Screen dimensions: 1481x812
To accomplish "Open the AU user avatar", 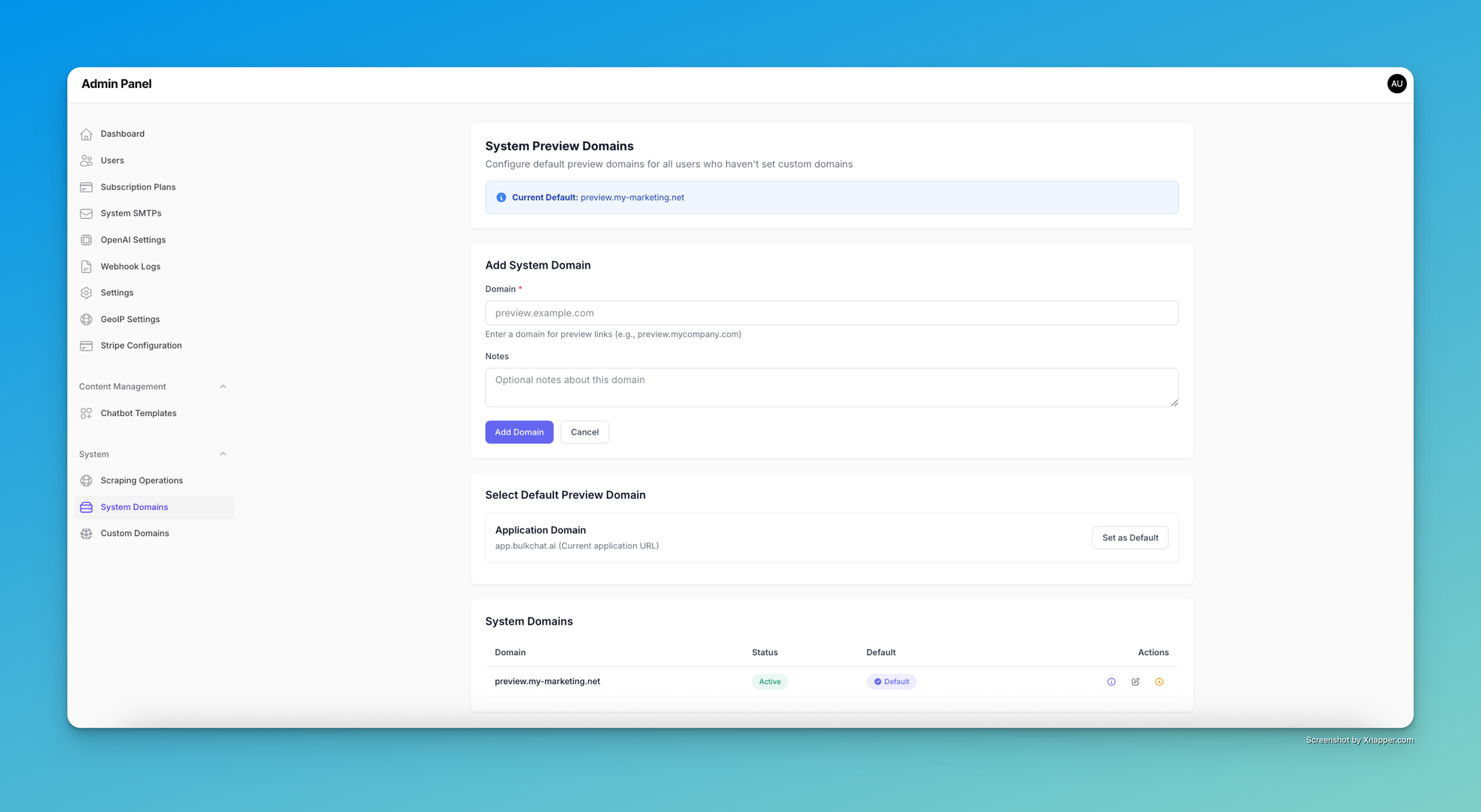I will 1397,84.
